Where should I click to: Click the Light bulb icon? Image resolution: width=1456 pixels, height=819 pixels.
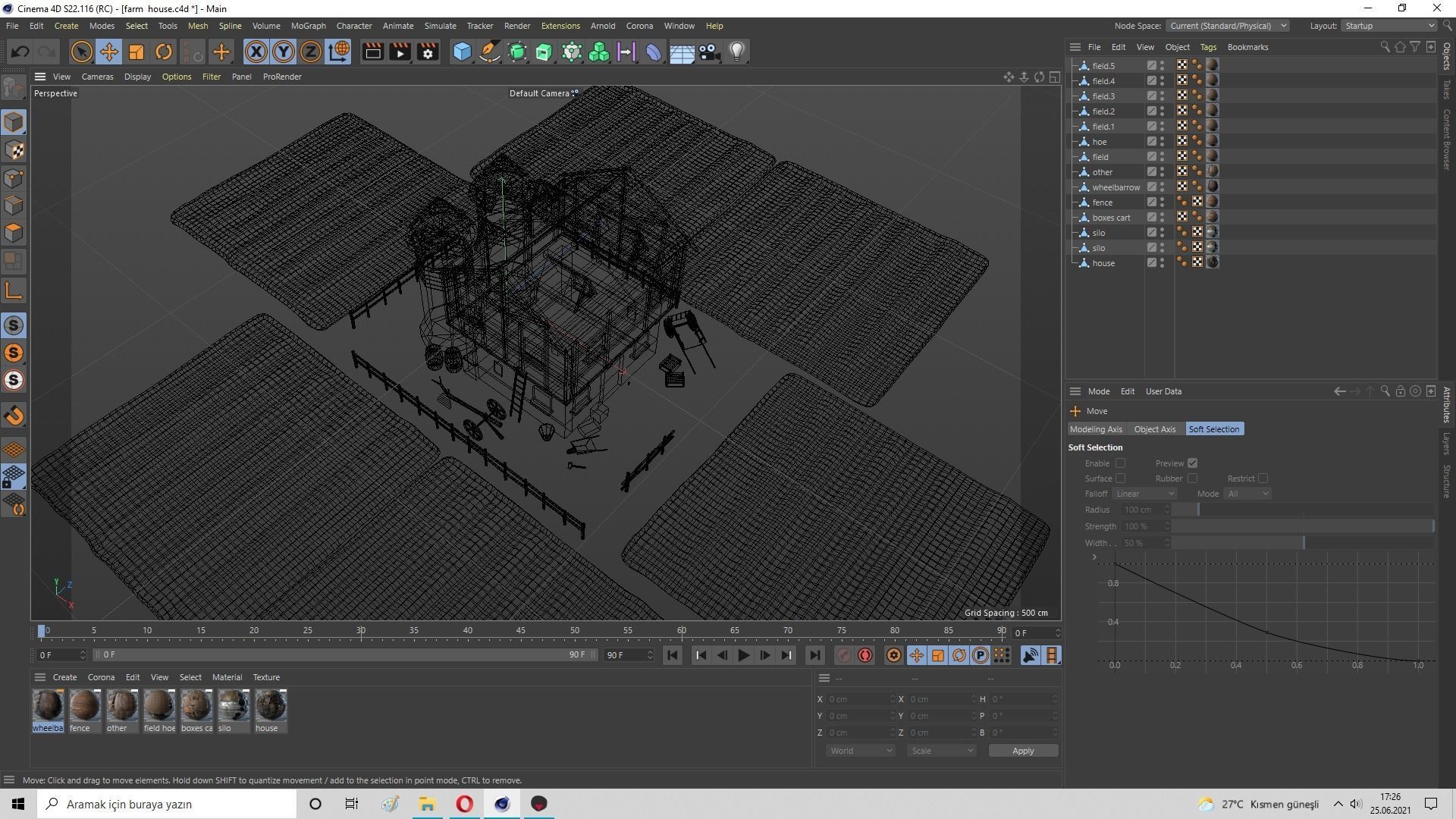[x=737, y=52]
